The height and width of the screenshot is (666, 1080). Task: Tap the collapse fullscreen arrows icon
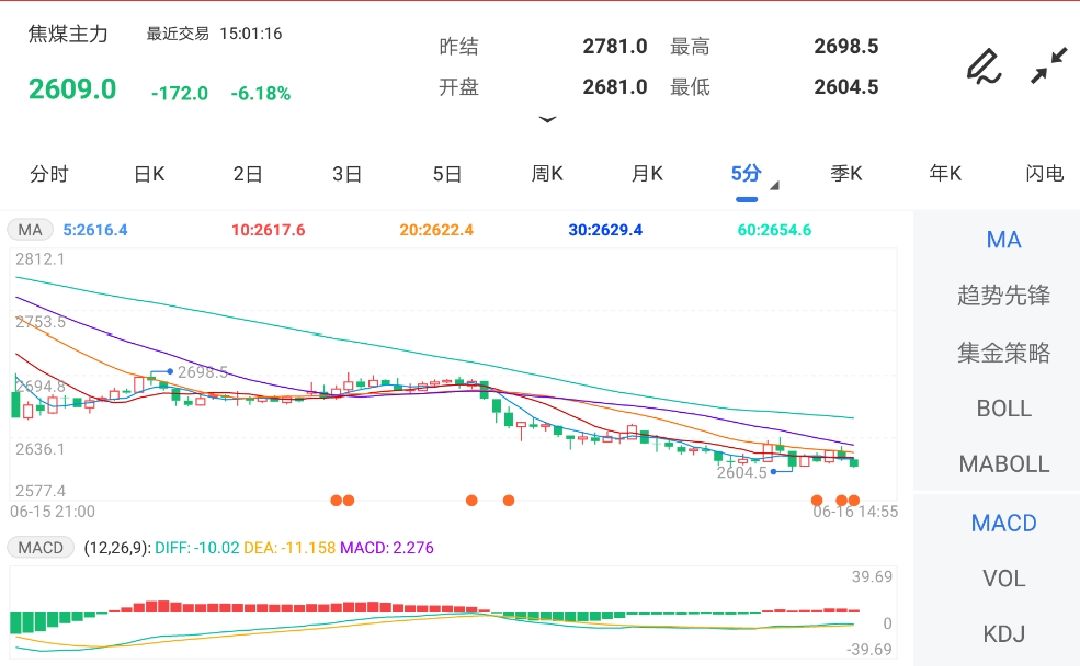pyautogui.click(x=1049, y=66)
